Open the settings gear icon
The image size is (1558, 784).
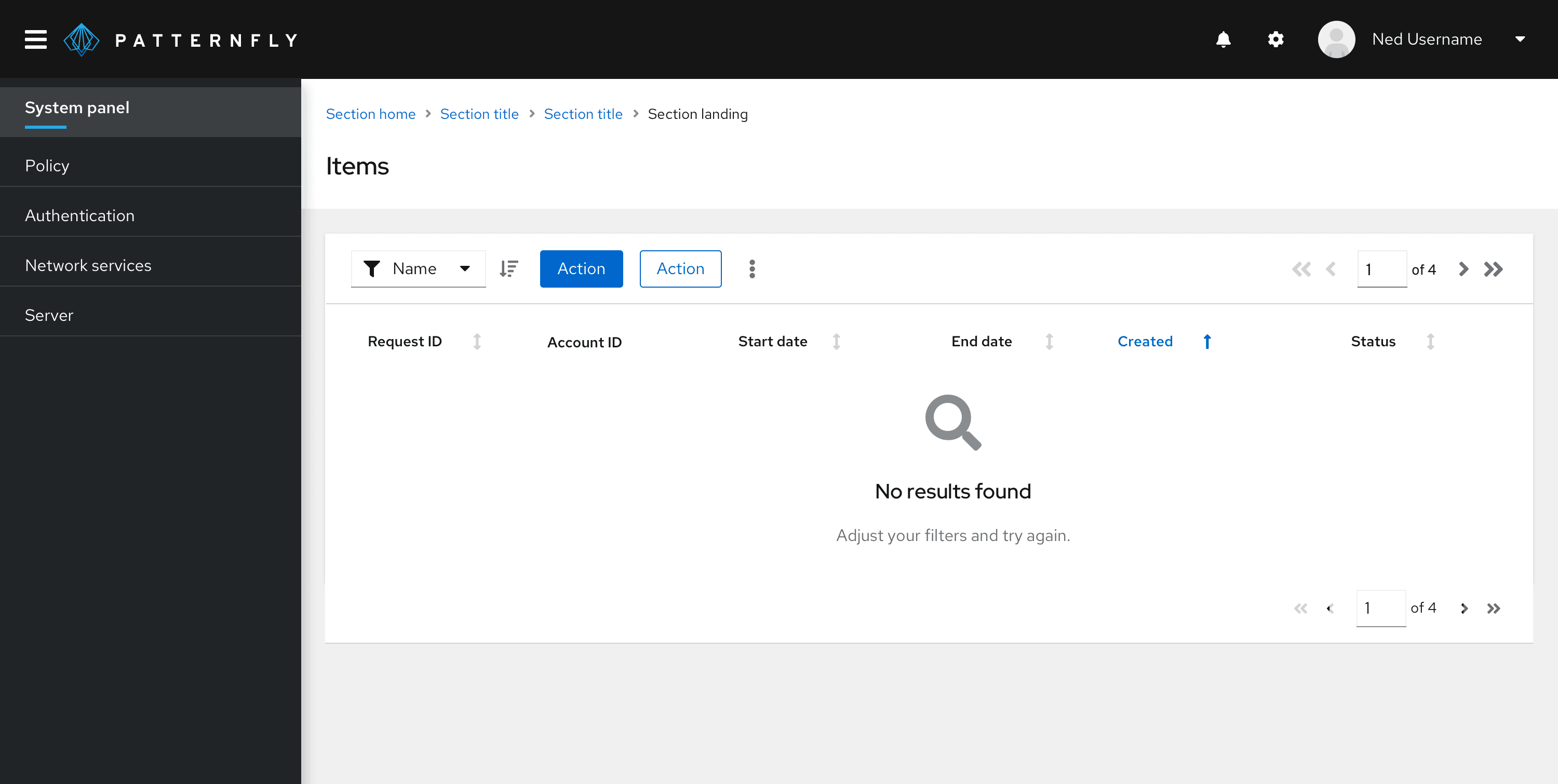[1275, 39]
